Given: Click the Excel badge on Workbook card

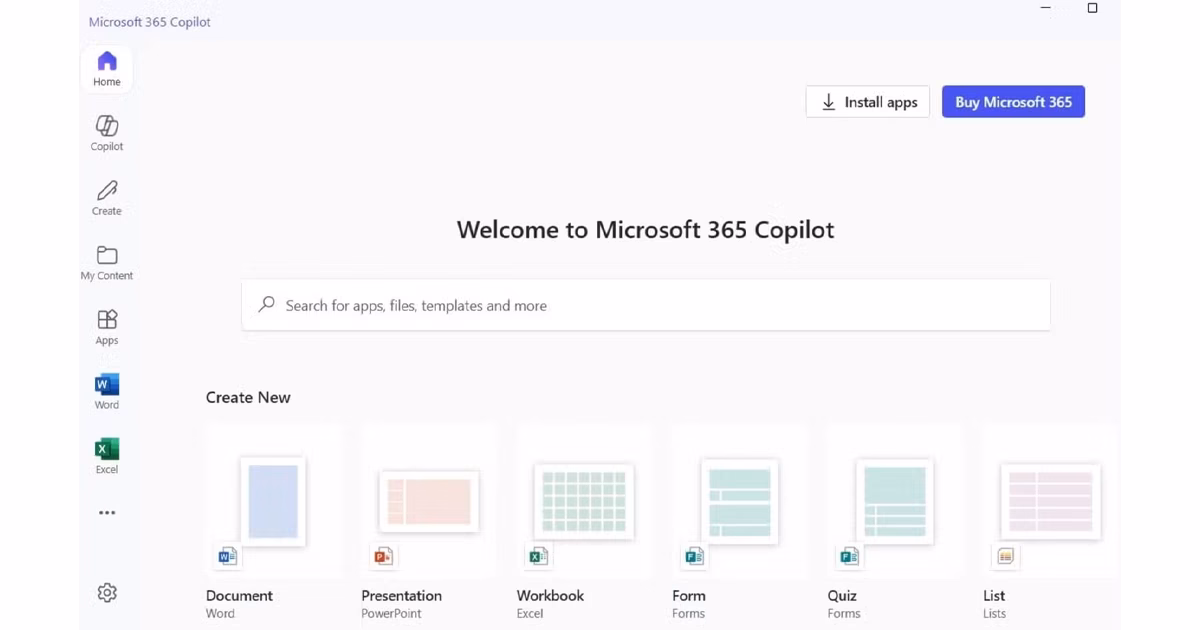Looking at the screenshot, I should 539,556.
